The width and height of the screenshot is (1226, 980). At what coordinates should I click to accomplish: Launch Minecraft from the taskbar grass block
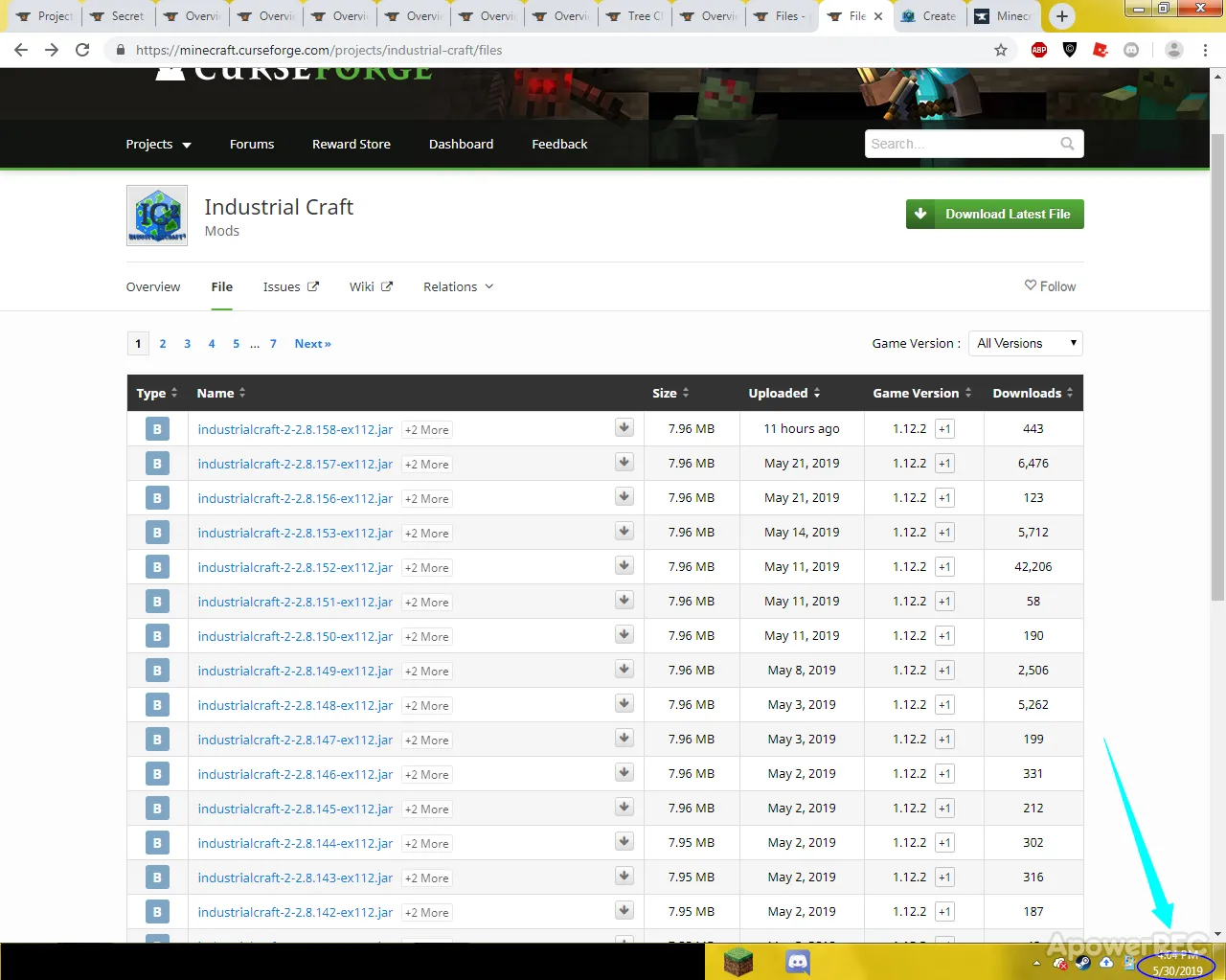(738, 962)
